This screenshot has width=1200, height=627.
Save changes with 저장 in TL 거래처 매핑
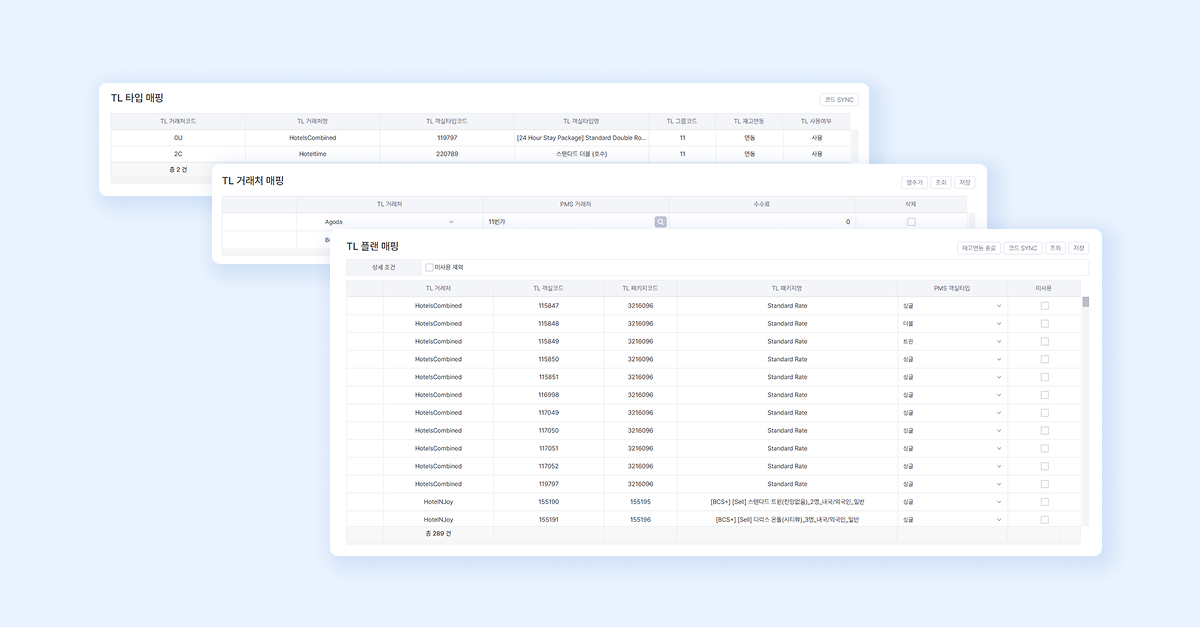pos(964,182)
